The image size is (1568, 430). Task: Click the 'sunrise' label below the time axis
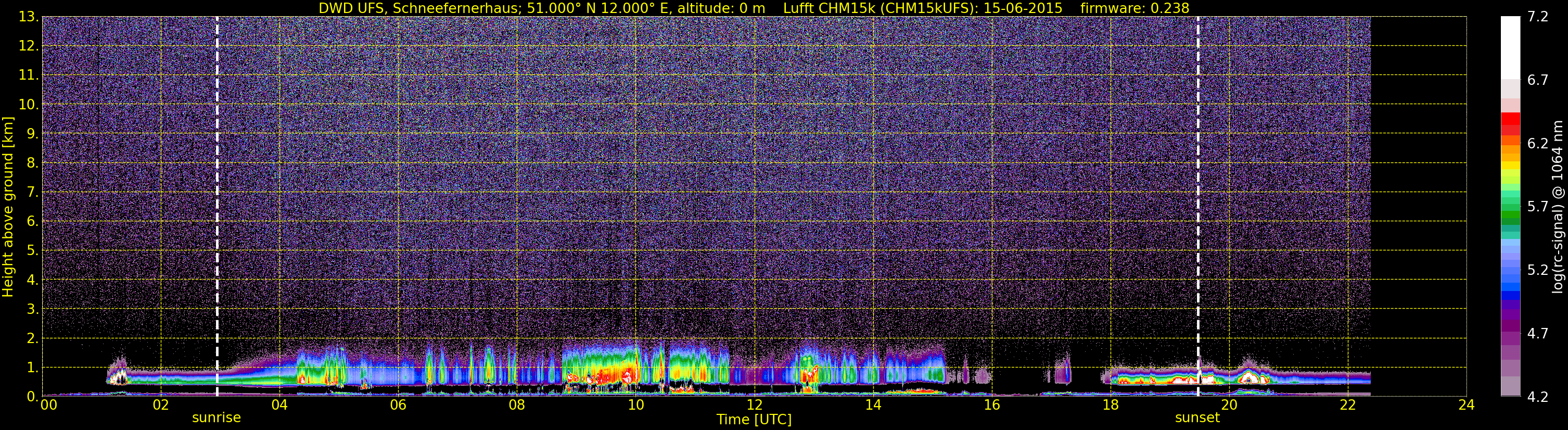216,418
